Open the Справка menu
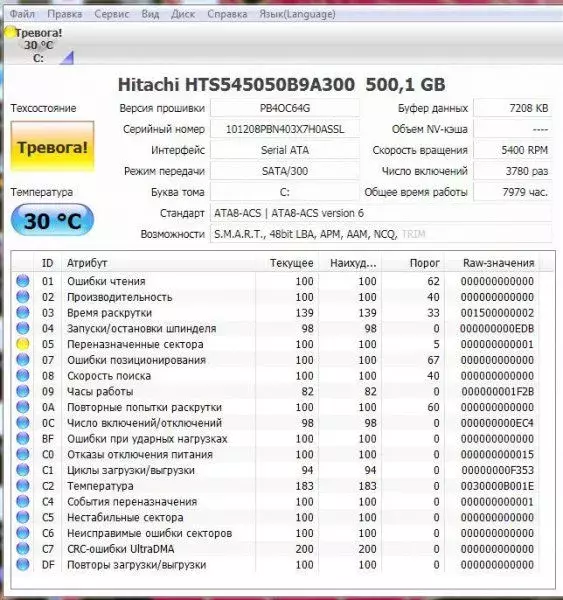Viewport: 563px width, 600px height. pyautogui.click(x=227, y=14)
